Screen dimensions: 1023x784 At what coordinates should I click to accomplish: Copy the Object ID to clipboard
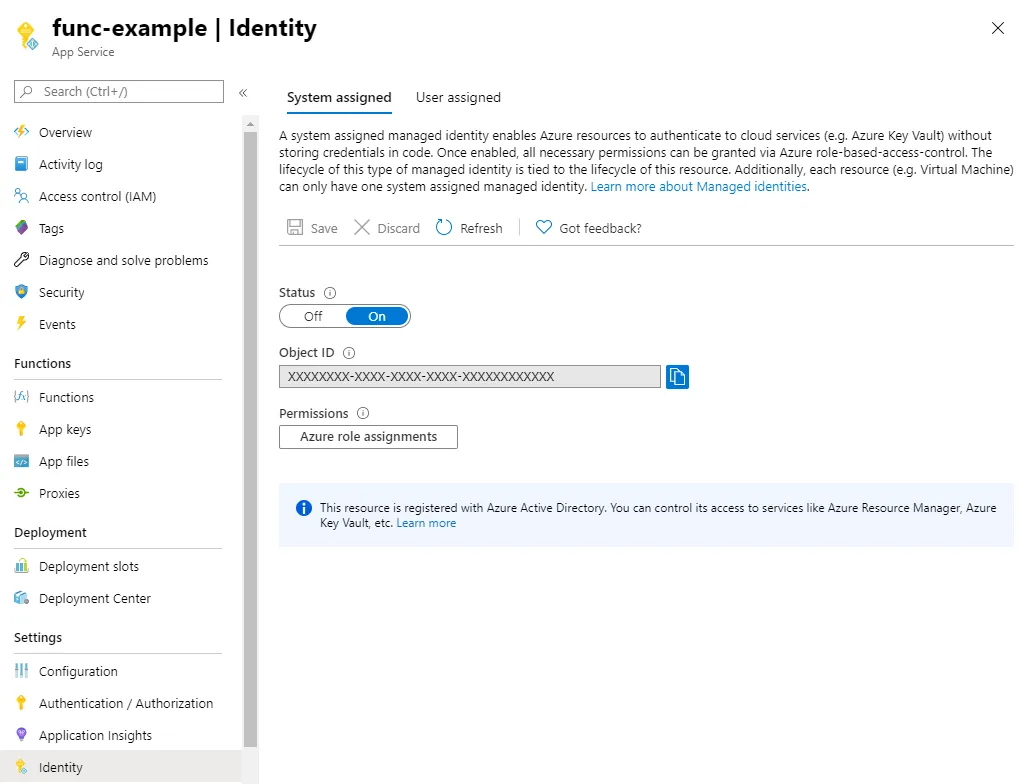(677, 377)
